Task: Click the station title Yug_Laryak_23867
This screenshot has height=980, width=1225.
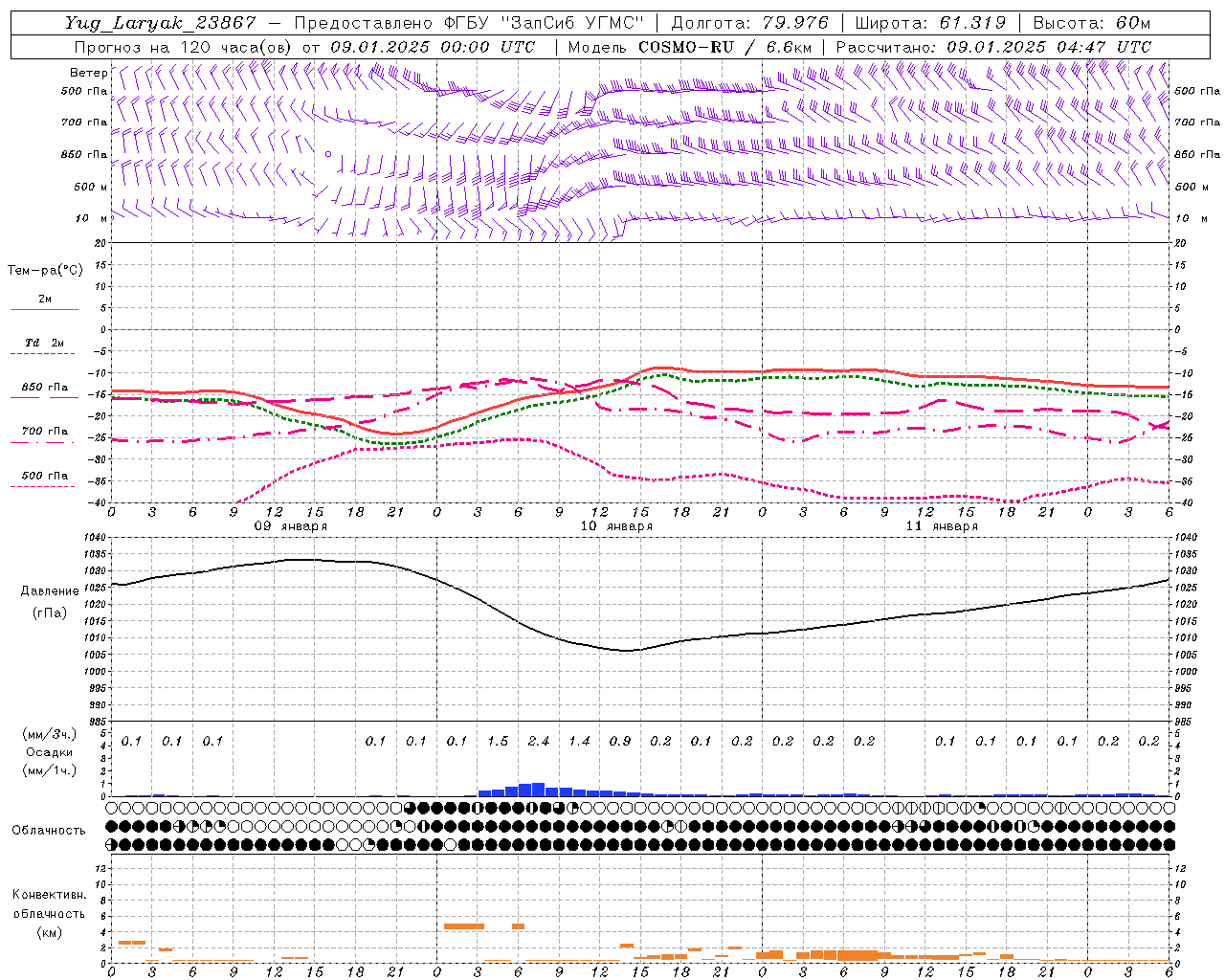Action: [x=161, y=23]
